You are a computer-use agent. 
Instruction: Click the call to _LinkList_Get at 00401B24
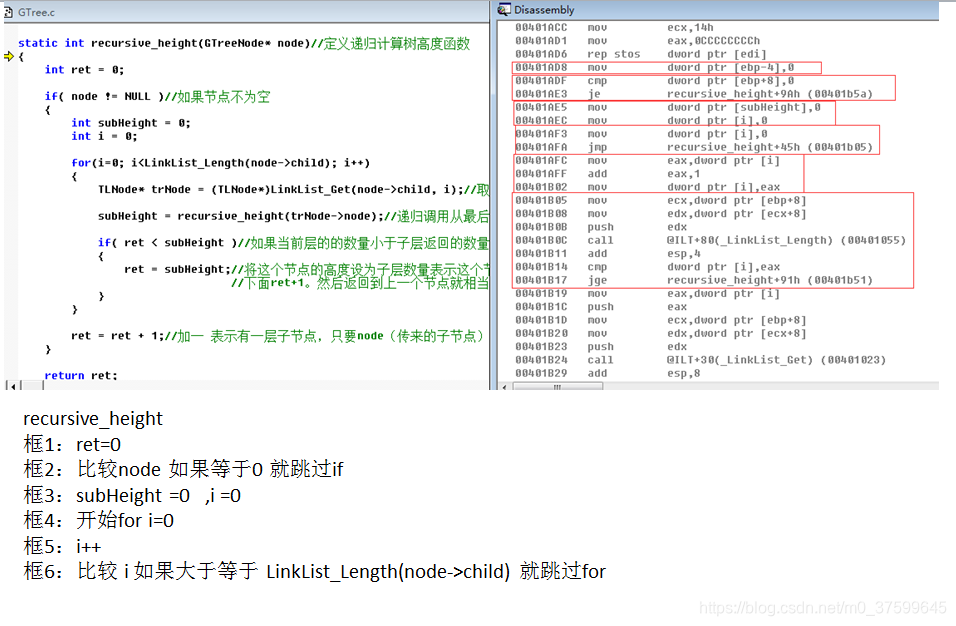(x=701, y=360)
